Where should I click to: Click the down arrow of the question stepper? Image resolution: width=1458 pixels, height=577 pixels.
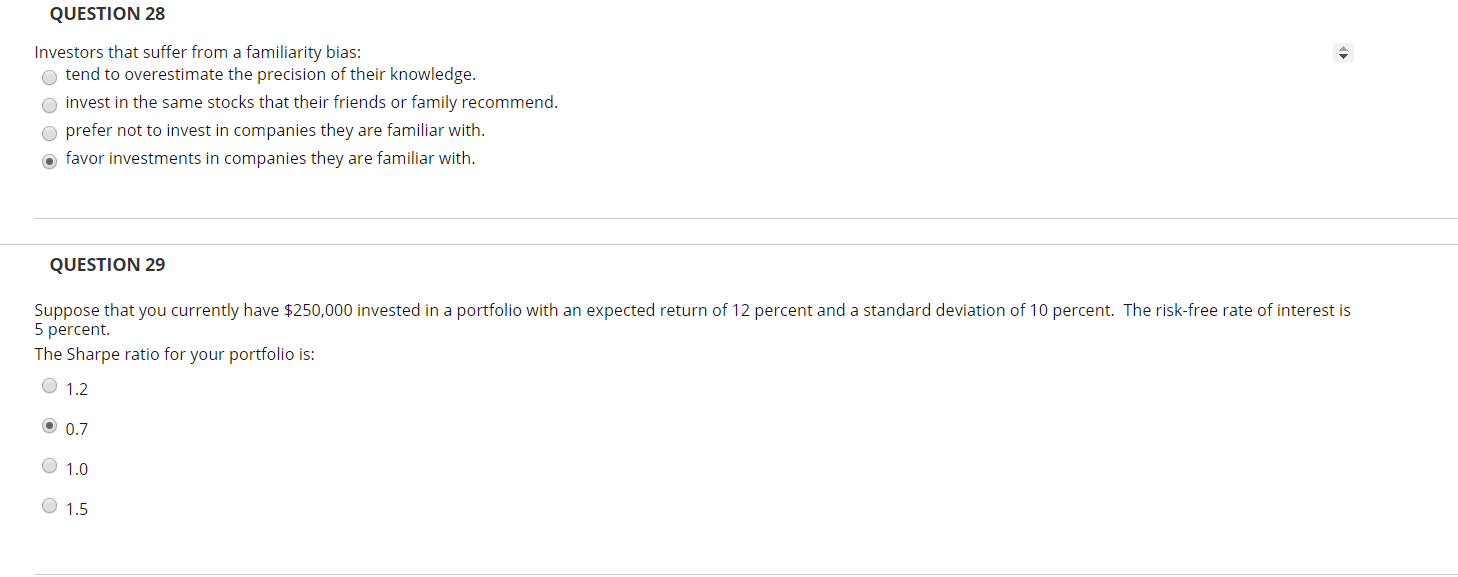coord(1342,57)
